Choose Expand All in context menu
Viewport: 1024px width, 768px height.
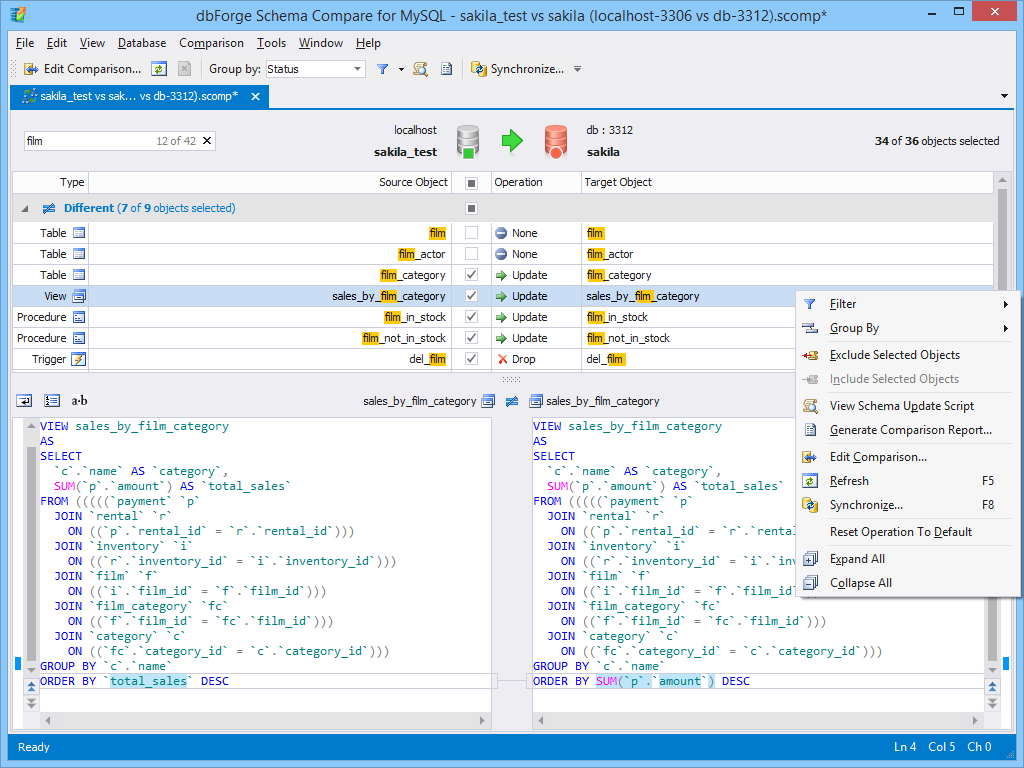click(908, 558)
